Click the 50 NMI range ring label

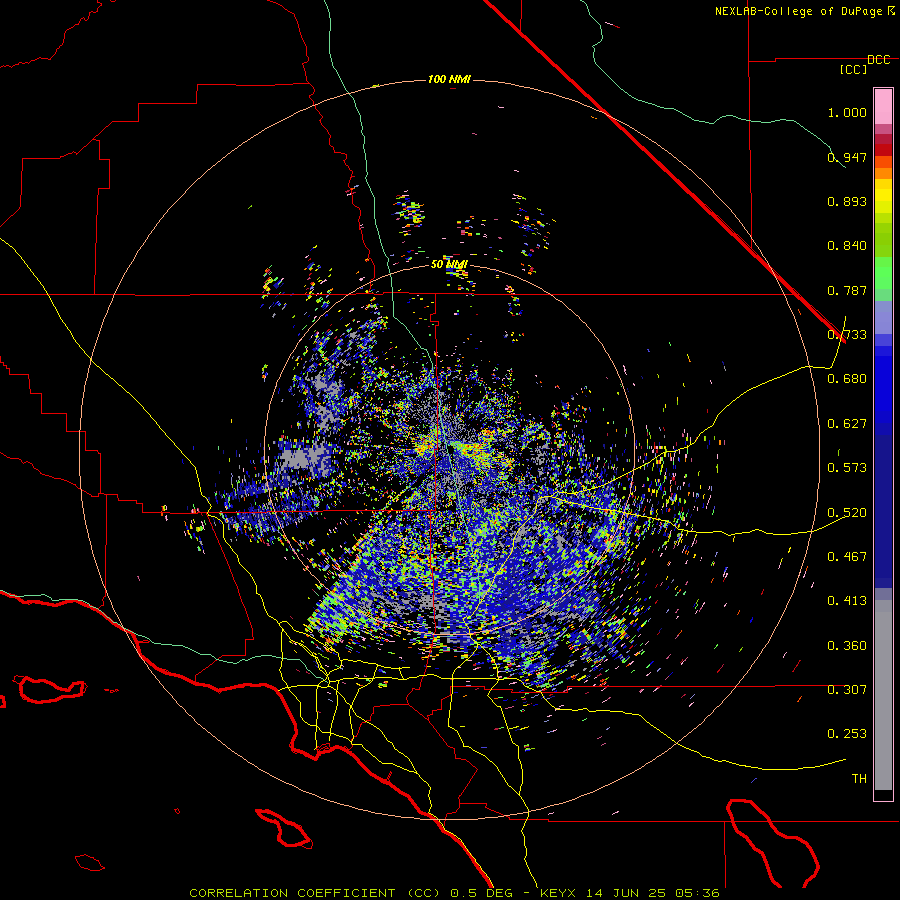pos(449,265)
